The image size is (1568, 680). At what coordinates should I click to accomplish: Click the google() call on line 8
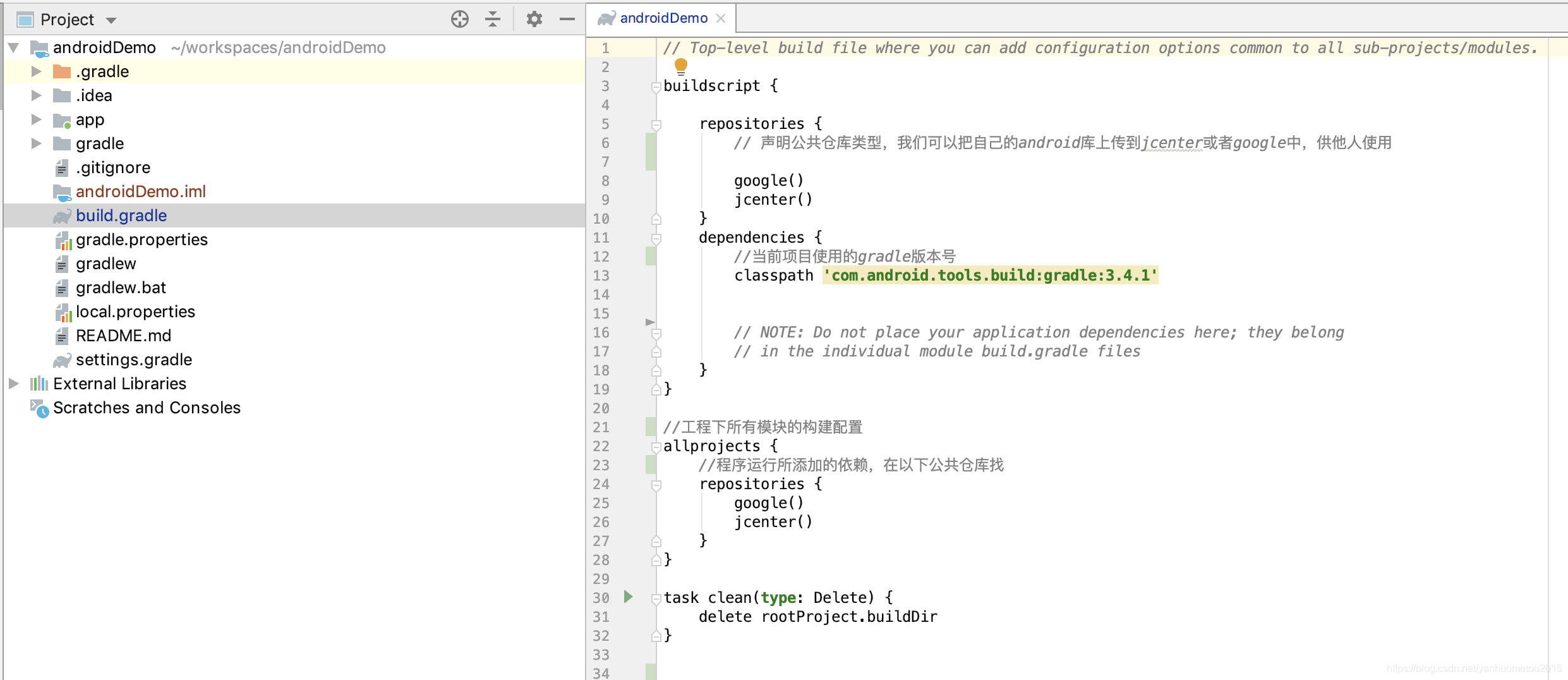769,181
